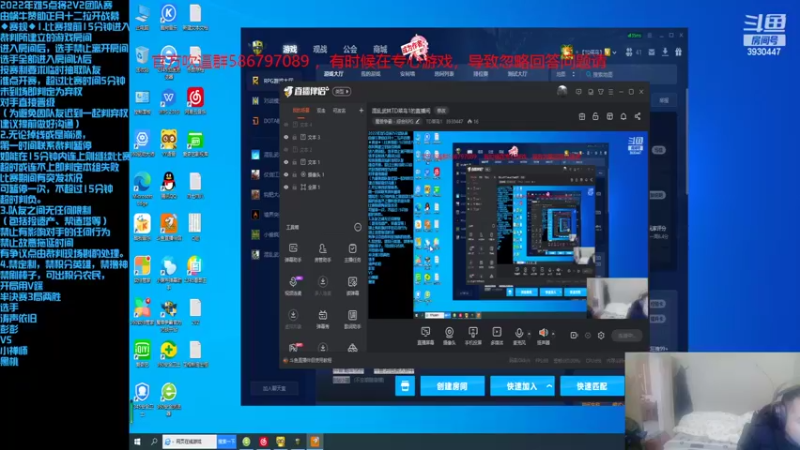Open the 视频连麦 tool with microphone icon

click(293, 285)
